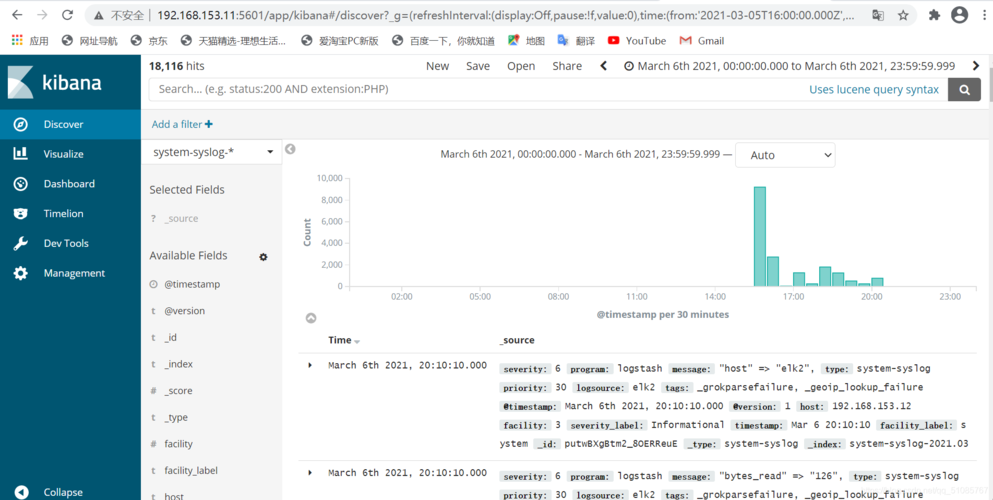Viewport: 993px width, 500px height.
Task: Open the browser extensions puzzle icon
Action: pyautogui.click(x=934, y=15)
